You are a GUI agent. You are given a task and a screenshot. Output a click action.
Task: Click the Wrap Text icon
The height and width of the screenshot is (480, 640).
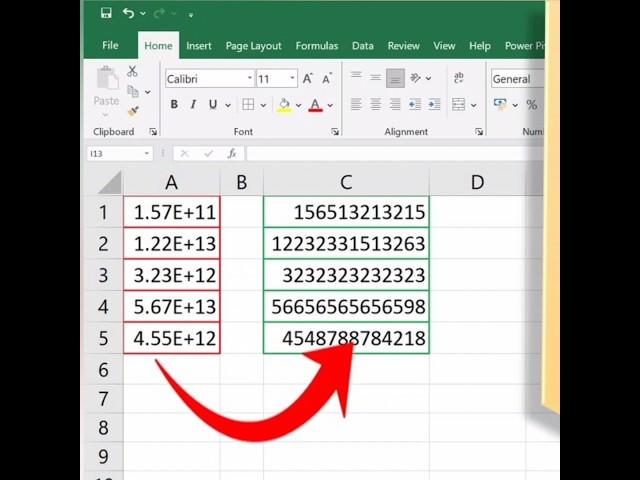[459, 78]
